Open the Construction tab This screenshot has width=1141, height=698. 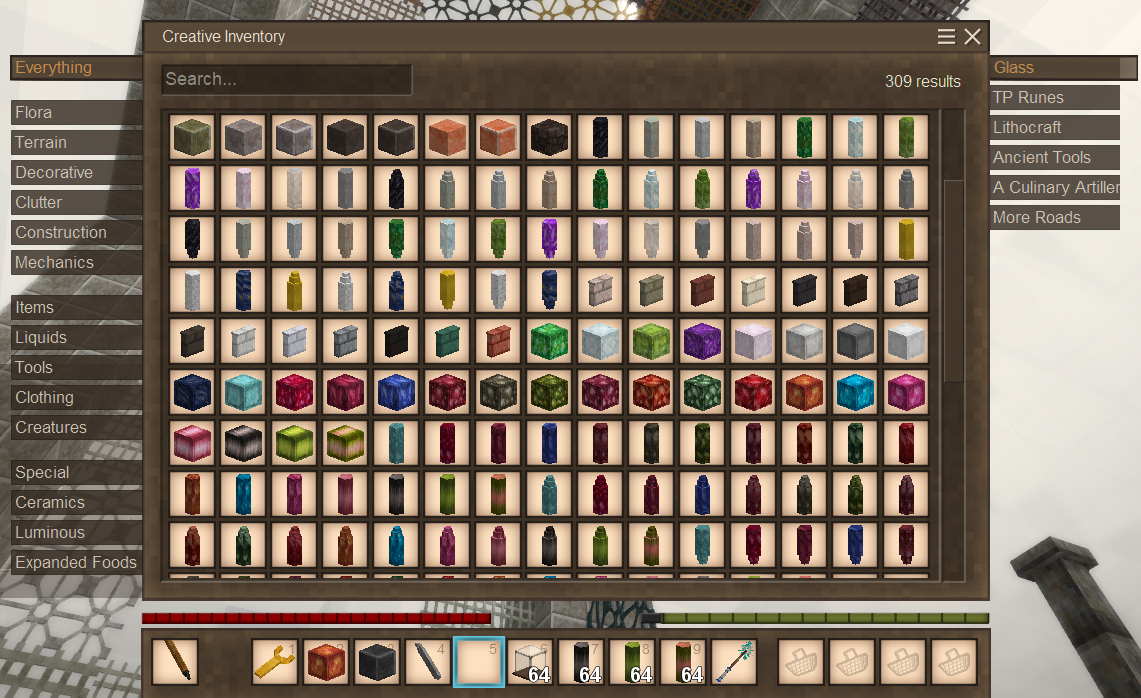[x=76, y=233]
